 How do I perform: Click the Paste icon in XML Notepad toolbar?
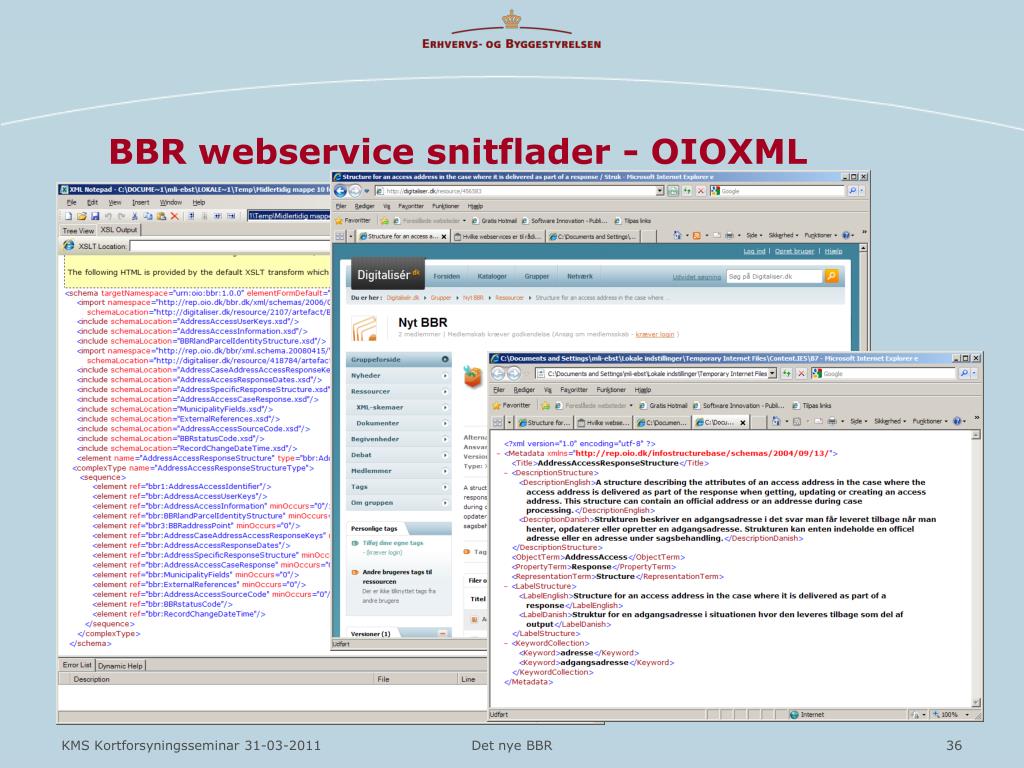pyautogui.click(x=161, y=216)
